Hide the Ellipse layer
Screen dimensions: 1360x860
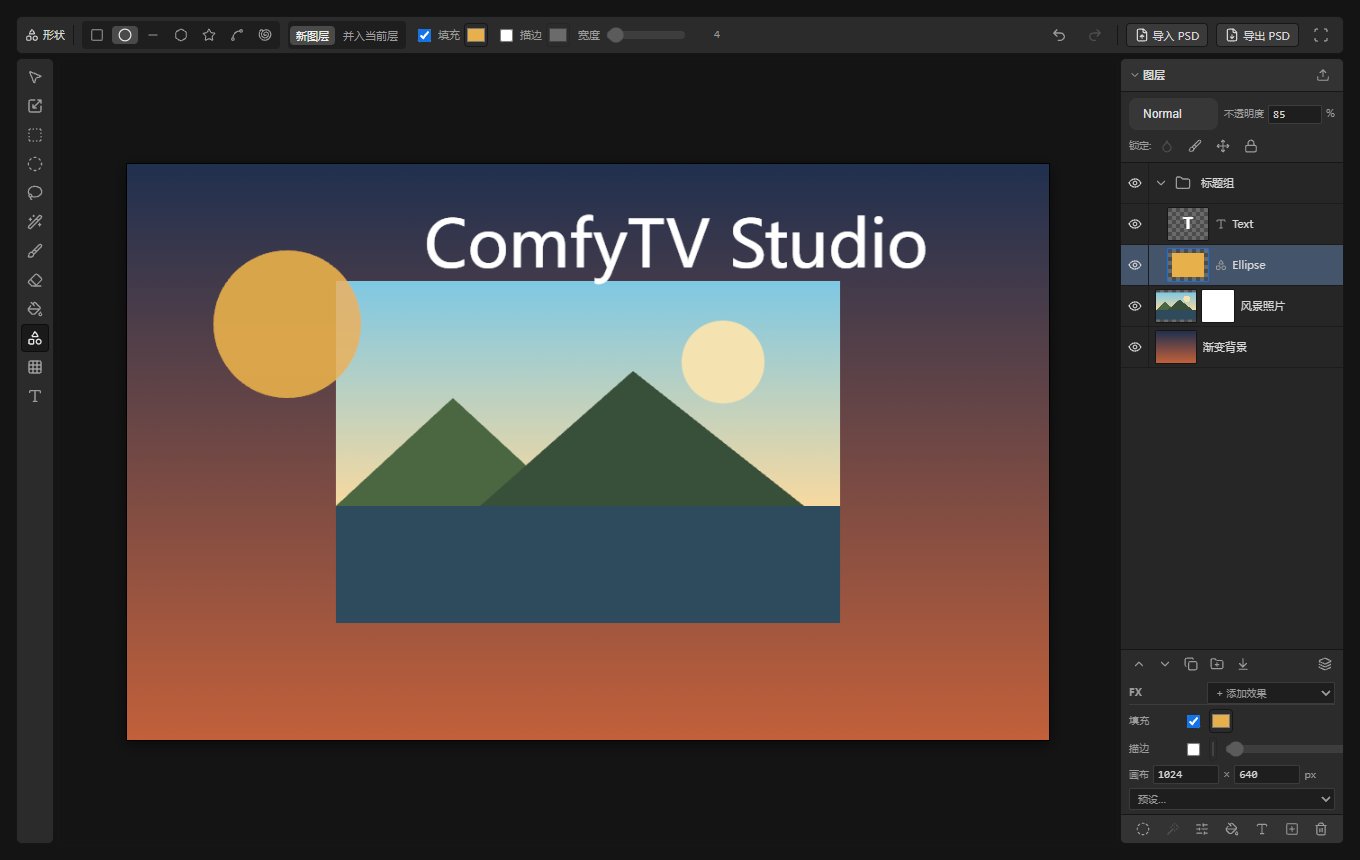coord(1135,265)
